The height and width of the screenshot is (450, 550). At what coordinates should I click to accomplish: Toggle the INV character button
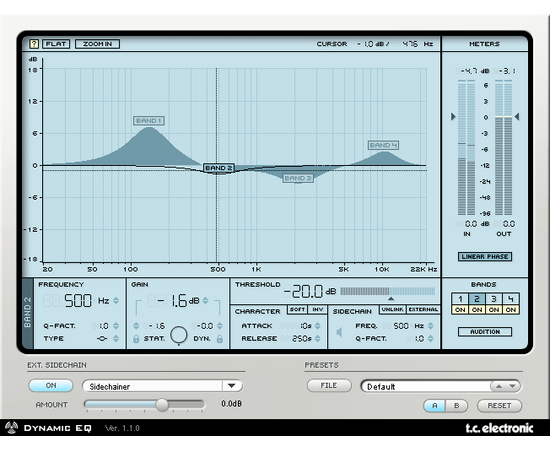tap(317, 309)
